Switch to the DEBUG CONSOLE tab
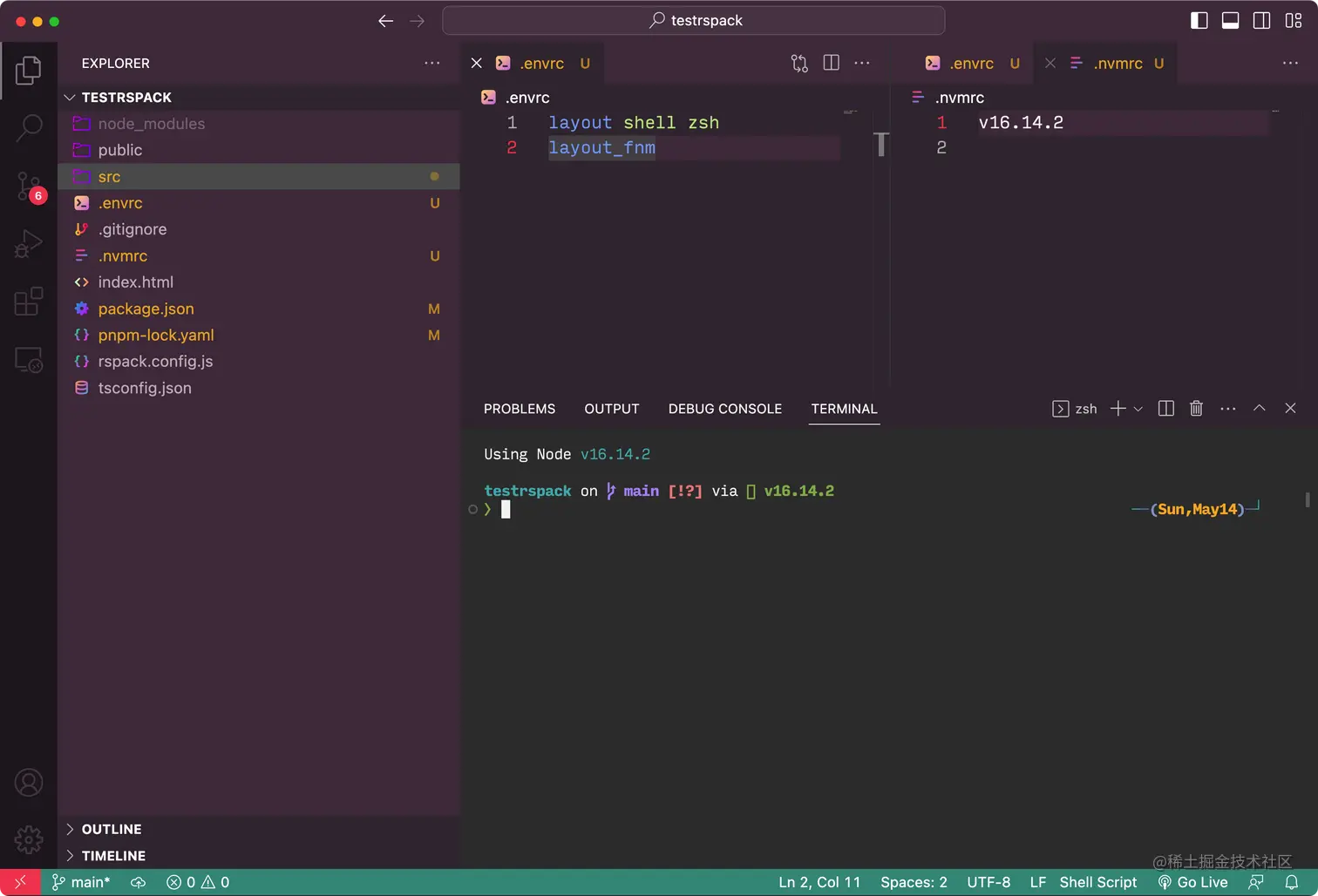 [725, 409]
